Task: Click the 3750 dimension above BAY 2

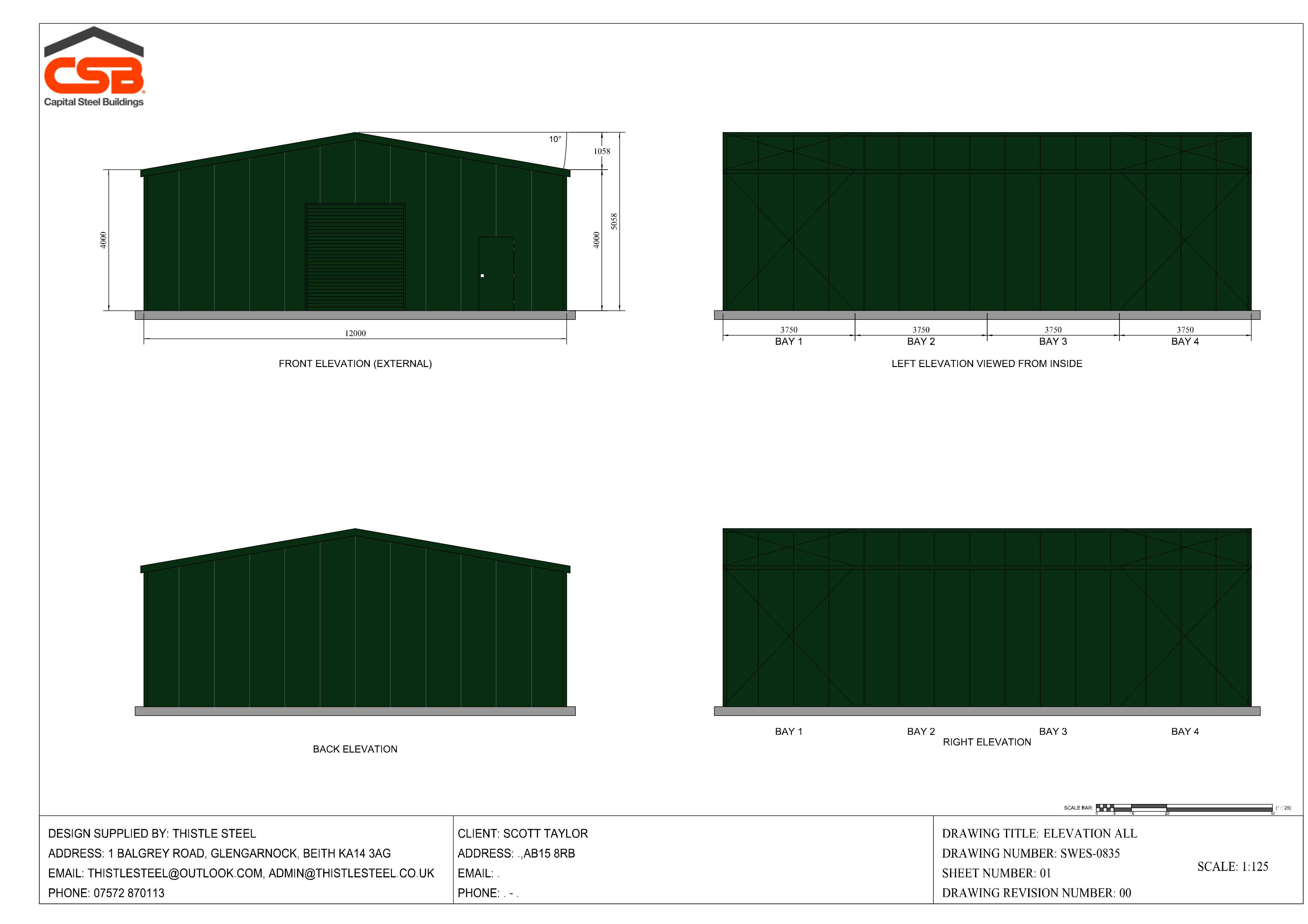Action: (921, 330)
